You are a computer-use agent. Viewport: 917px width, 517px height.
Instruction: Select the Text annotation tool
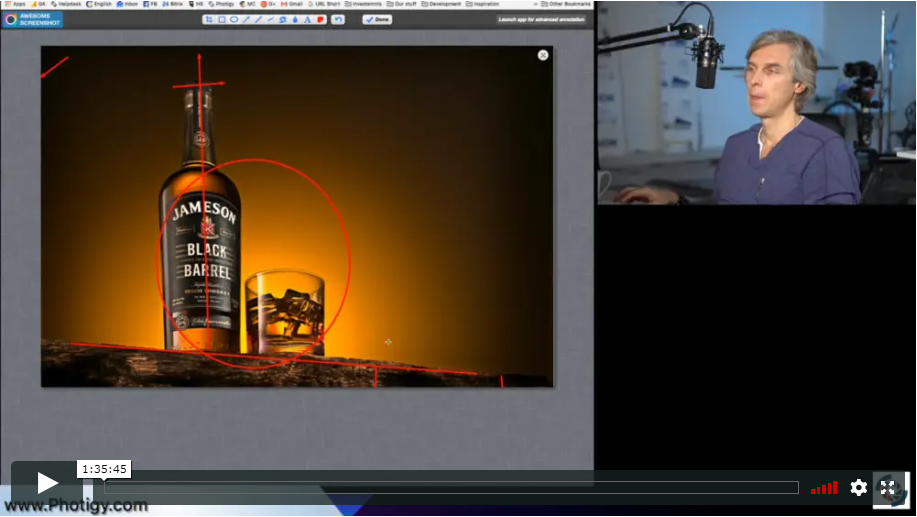click(308, 19)
